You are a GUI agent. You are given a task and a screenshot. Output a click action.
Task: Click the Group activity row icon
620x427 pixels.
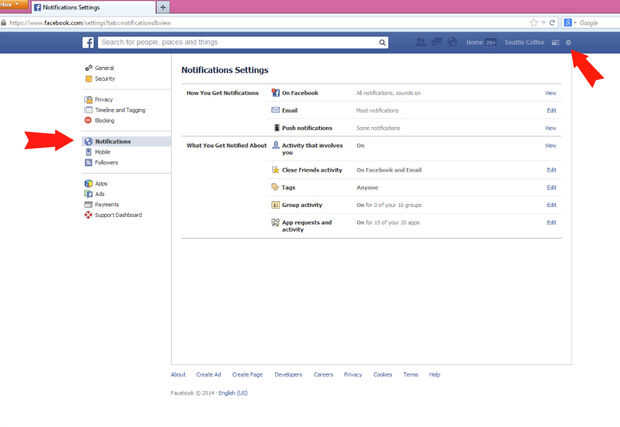point(276,205)
